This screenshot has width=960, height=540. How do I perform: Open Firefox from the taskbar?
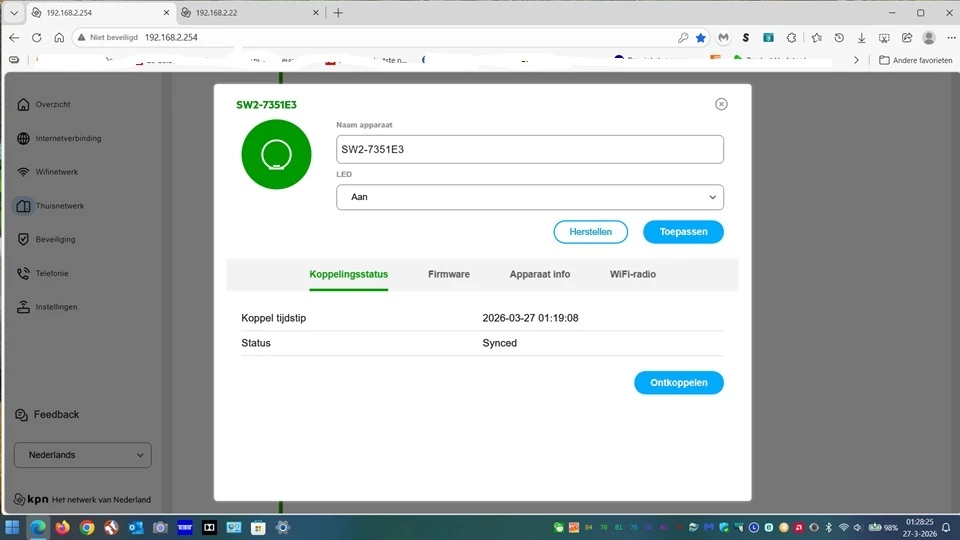point(62,527)
